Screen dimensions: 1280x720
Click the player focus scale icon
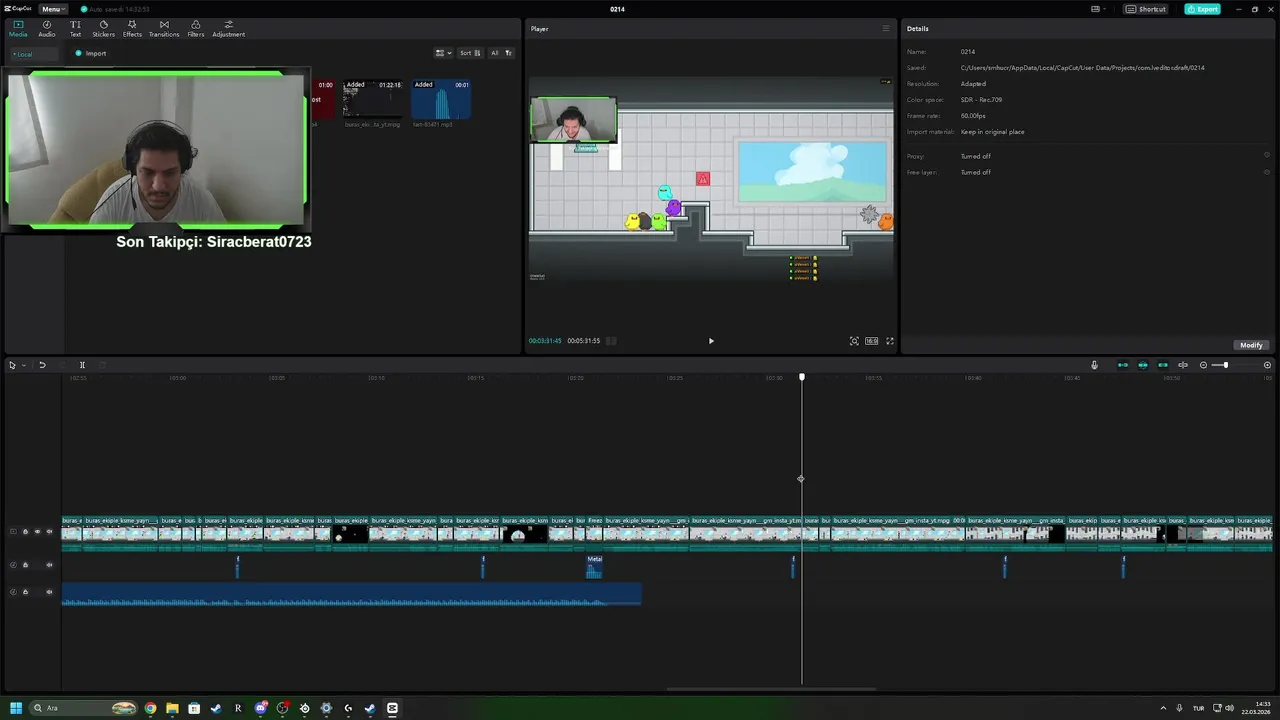(x=854, y=341)
